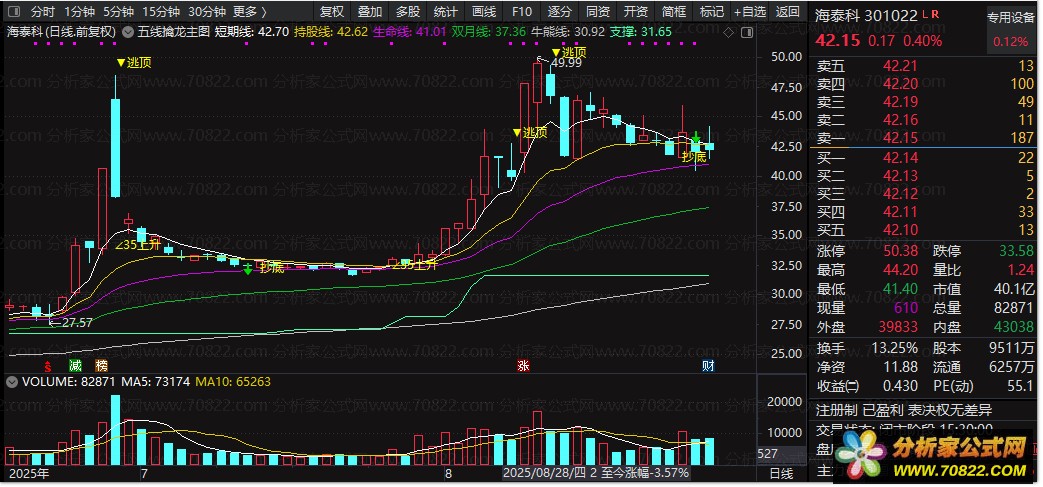The image size is (1043, 487).
Task: Click the diamond icon at chart top-right
Action: pyautogui.click(x=728, y=32)
